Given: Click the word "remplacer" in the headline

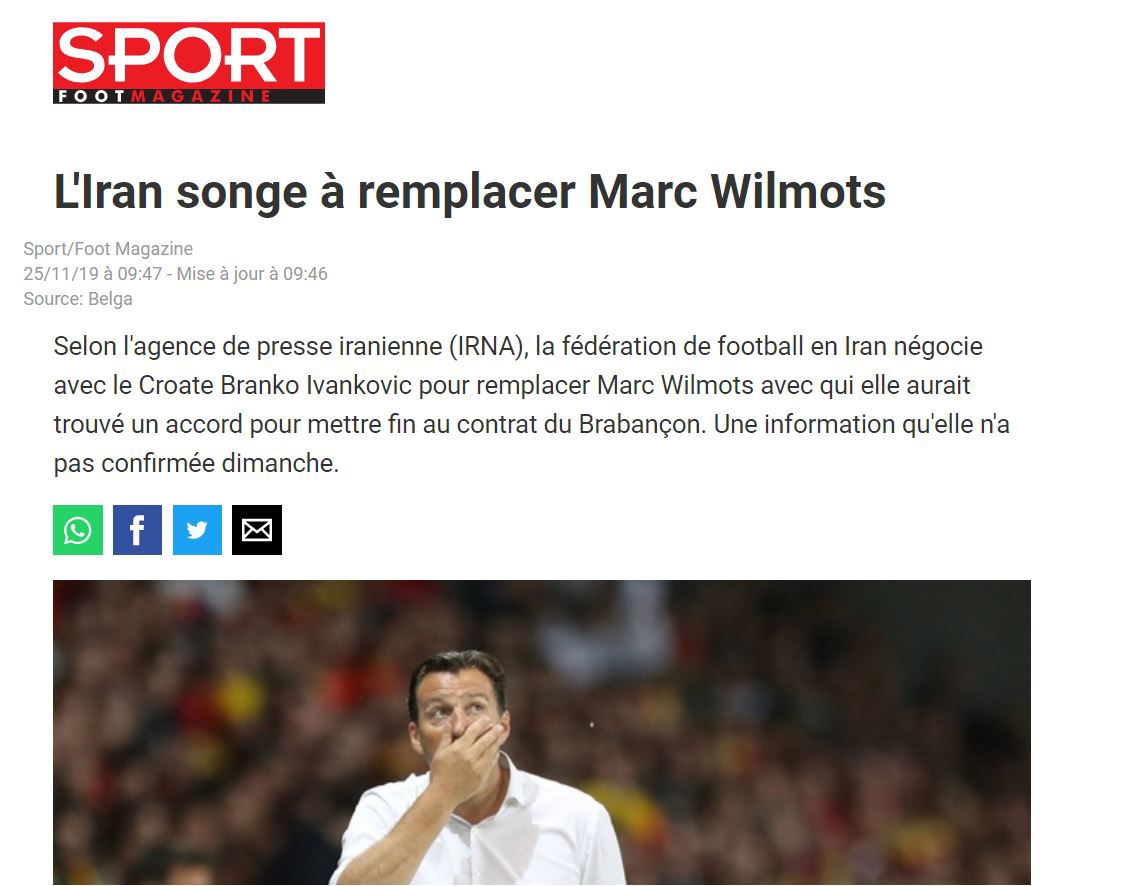Looking at the screenshot, I should [467, 191].
